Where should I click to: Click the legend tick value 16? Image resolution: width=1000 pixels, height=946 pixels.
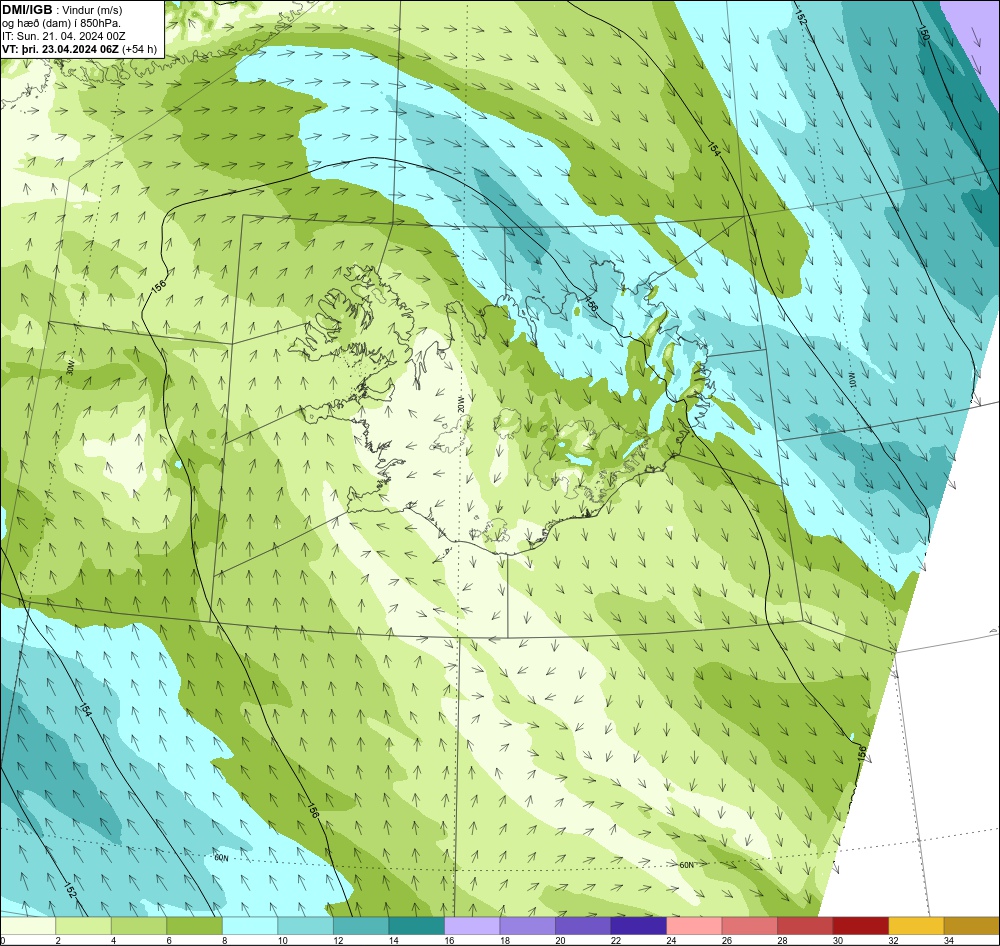[450, 940]
